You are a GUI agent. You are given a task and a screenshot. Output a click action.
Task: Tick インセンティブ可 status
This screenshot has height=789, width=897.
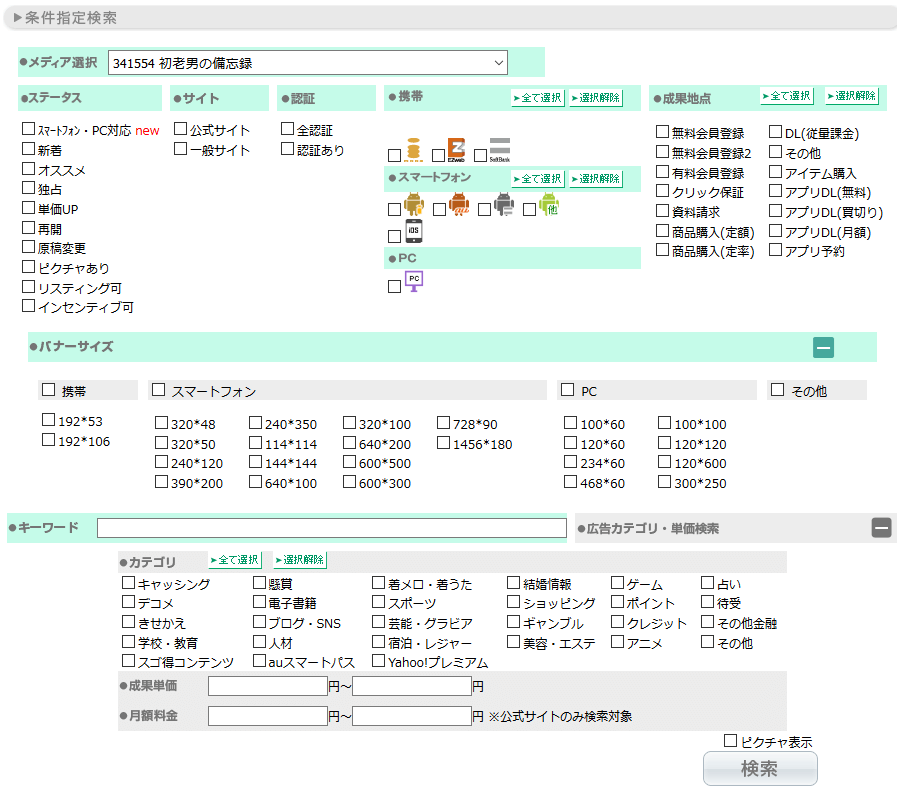28,306
